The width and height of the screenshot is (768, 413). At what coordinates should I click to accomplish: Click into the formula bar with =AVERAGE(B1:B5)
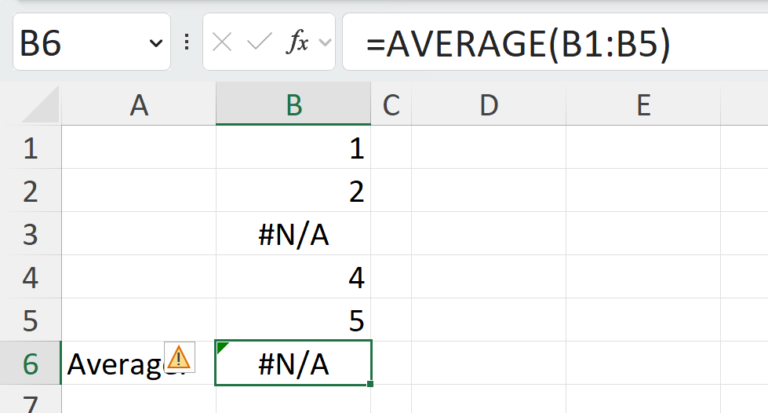click(555, 42)
